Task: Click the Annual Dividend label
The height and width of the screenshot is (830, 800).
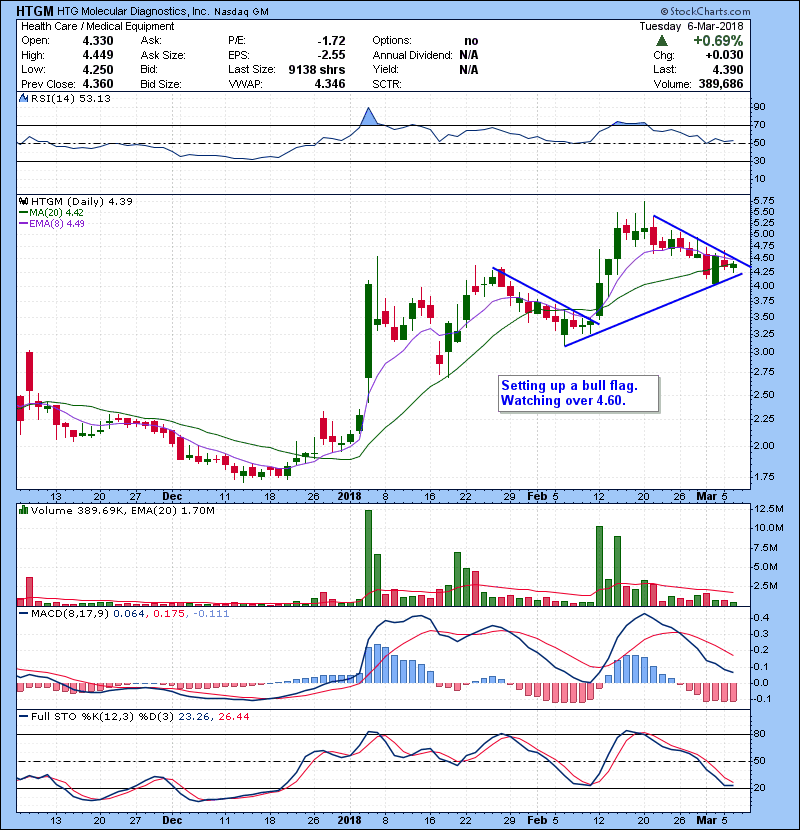Action: pos(412,55)
